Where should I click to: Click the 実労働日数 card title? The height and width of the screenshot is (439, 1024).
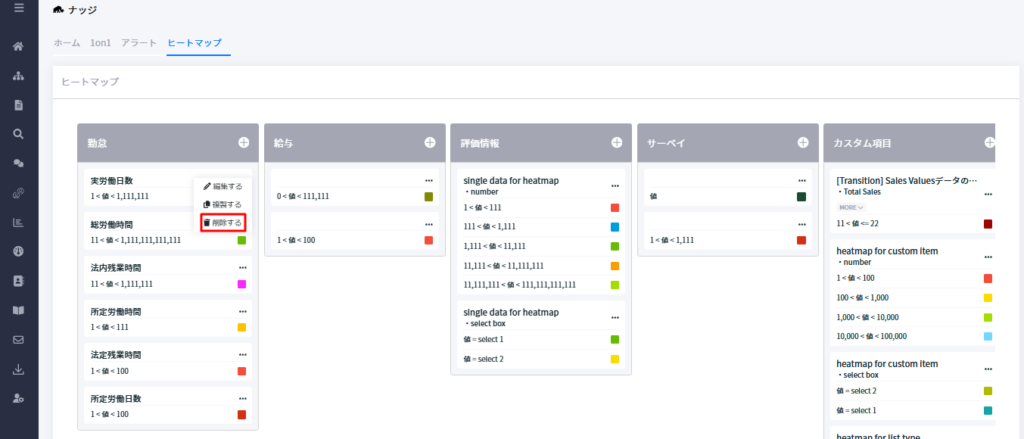(x=112, y=181)
